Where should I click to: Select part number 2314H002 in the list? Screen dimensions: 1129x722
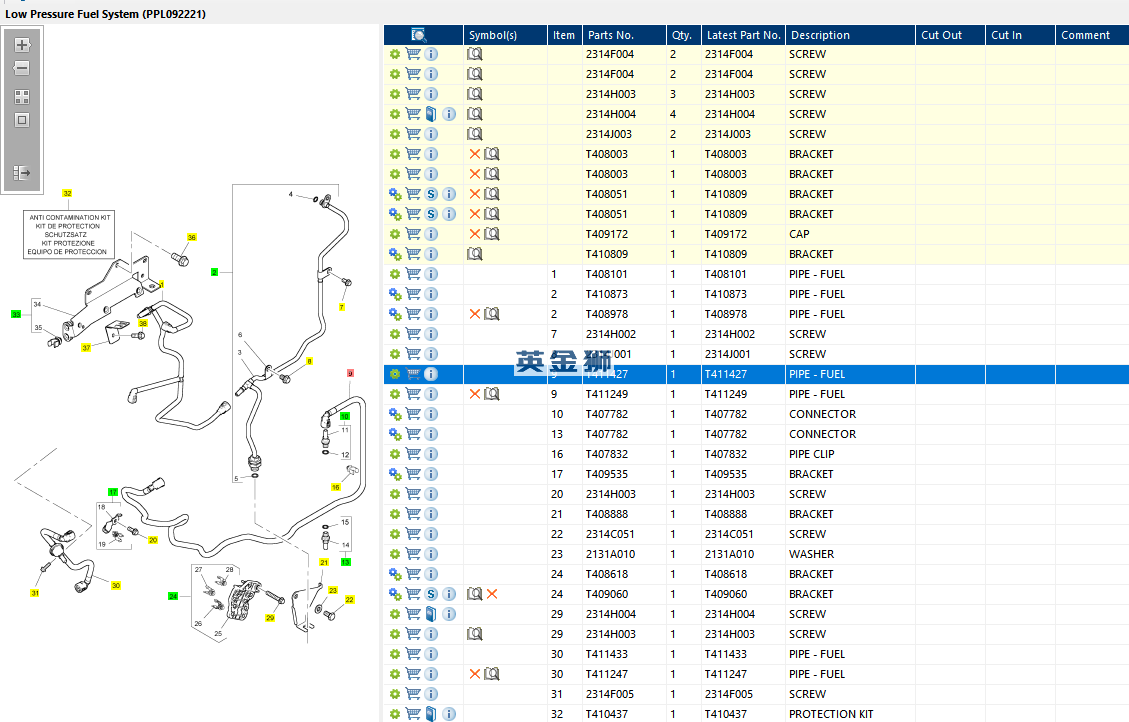pyautogui.click(x=611, y=334)
